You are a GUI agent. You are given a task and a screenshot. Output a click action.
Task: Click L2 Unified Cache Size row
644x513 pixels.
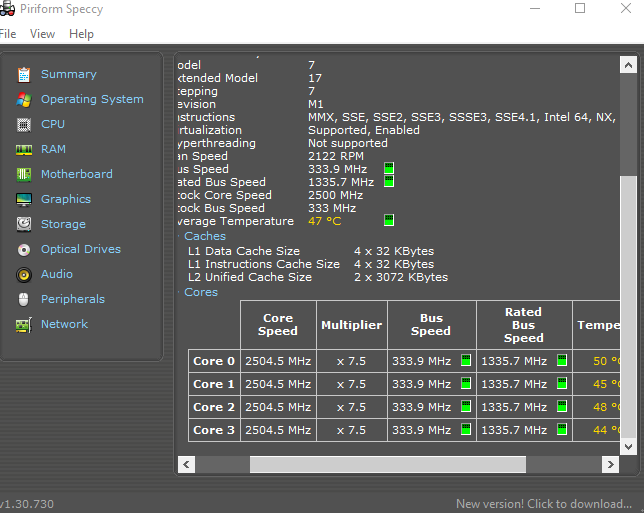(317, 277)
